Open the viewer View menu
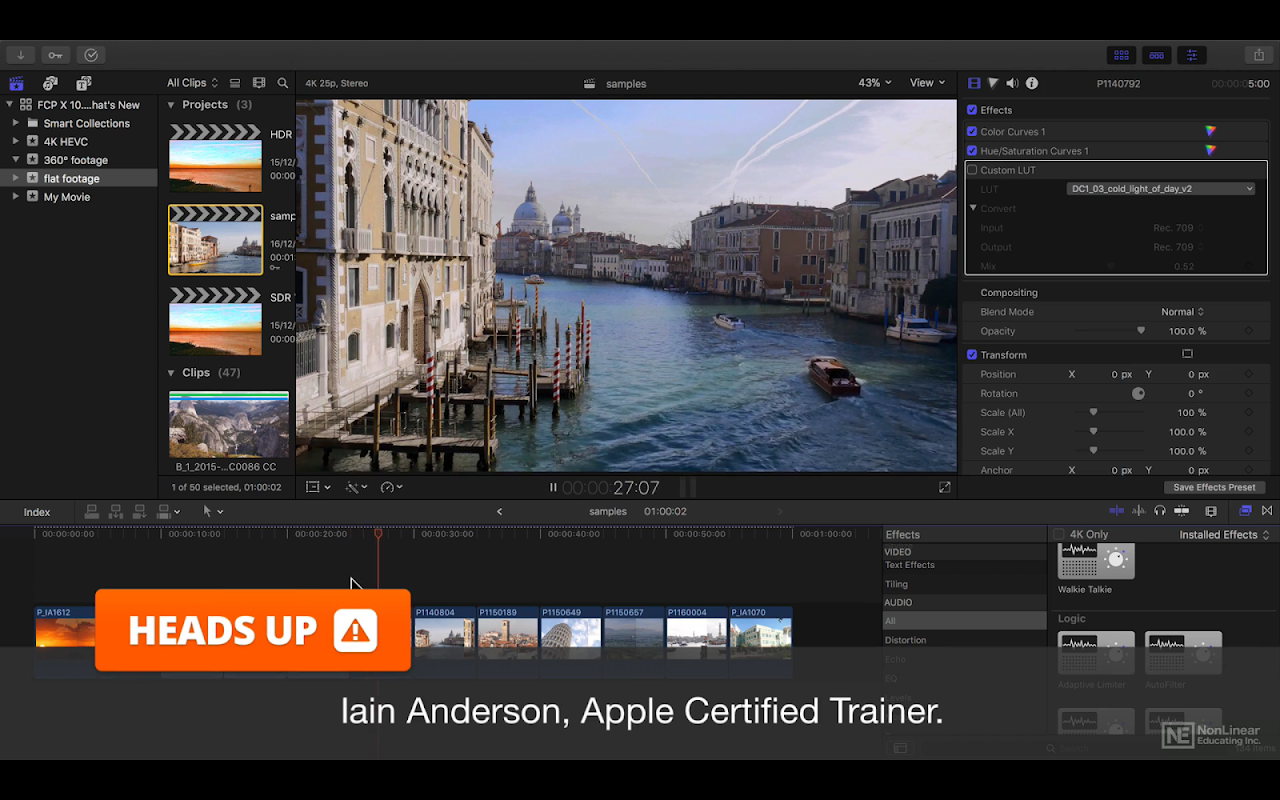This screenshot has width=1280, height=800. tap(927, 83)
